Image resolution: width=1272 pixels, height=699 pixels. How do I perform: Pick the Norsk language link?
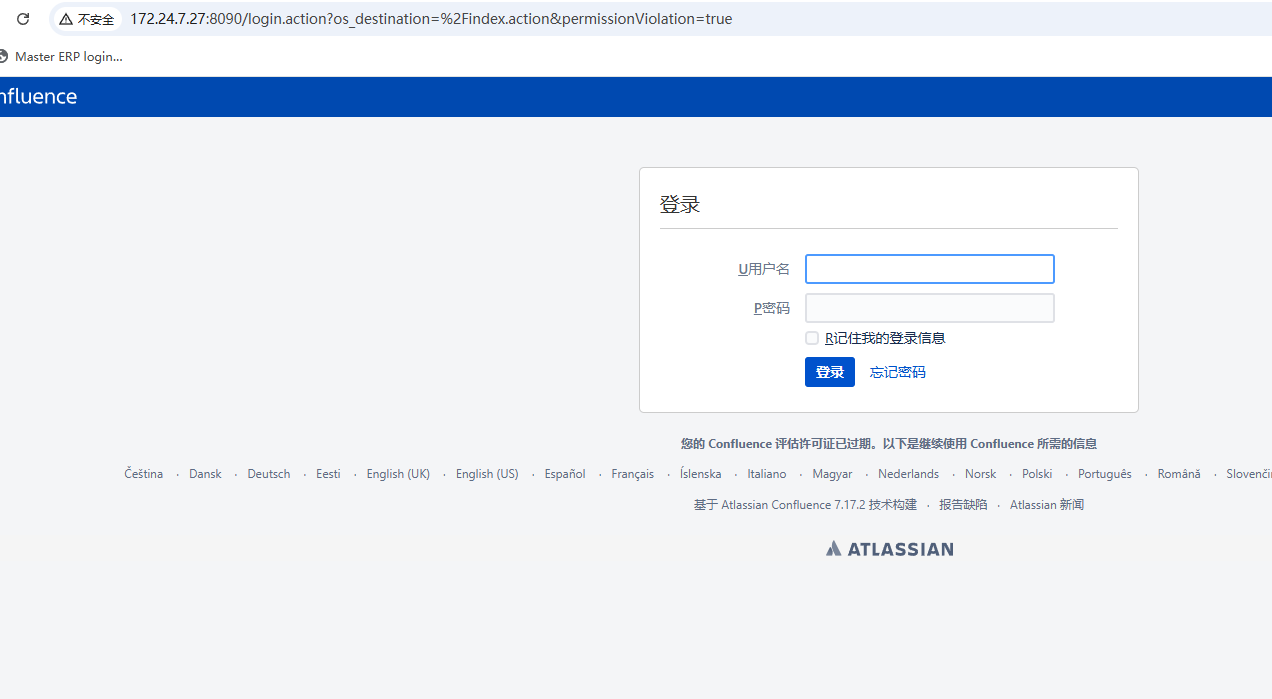981,474
